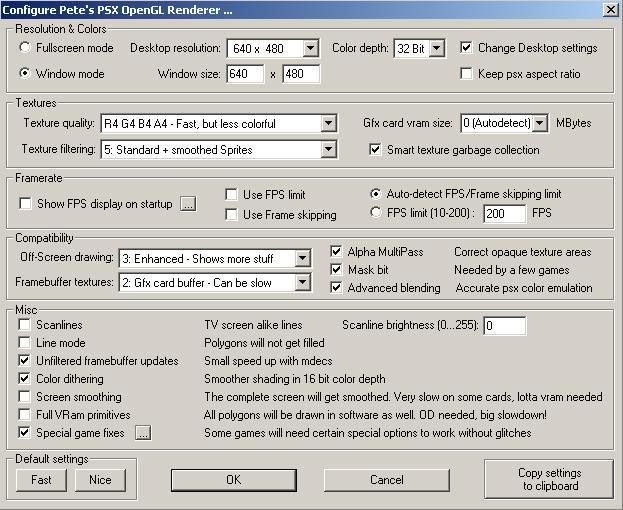Apply the Nice default settings
Viewport: 623px width, 510px height.
(100, 480)
